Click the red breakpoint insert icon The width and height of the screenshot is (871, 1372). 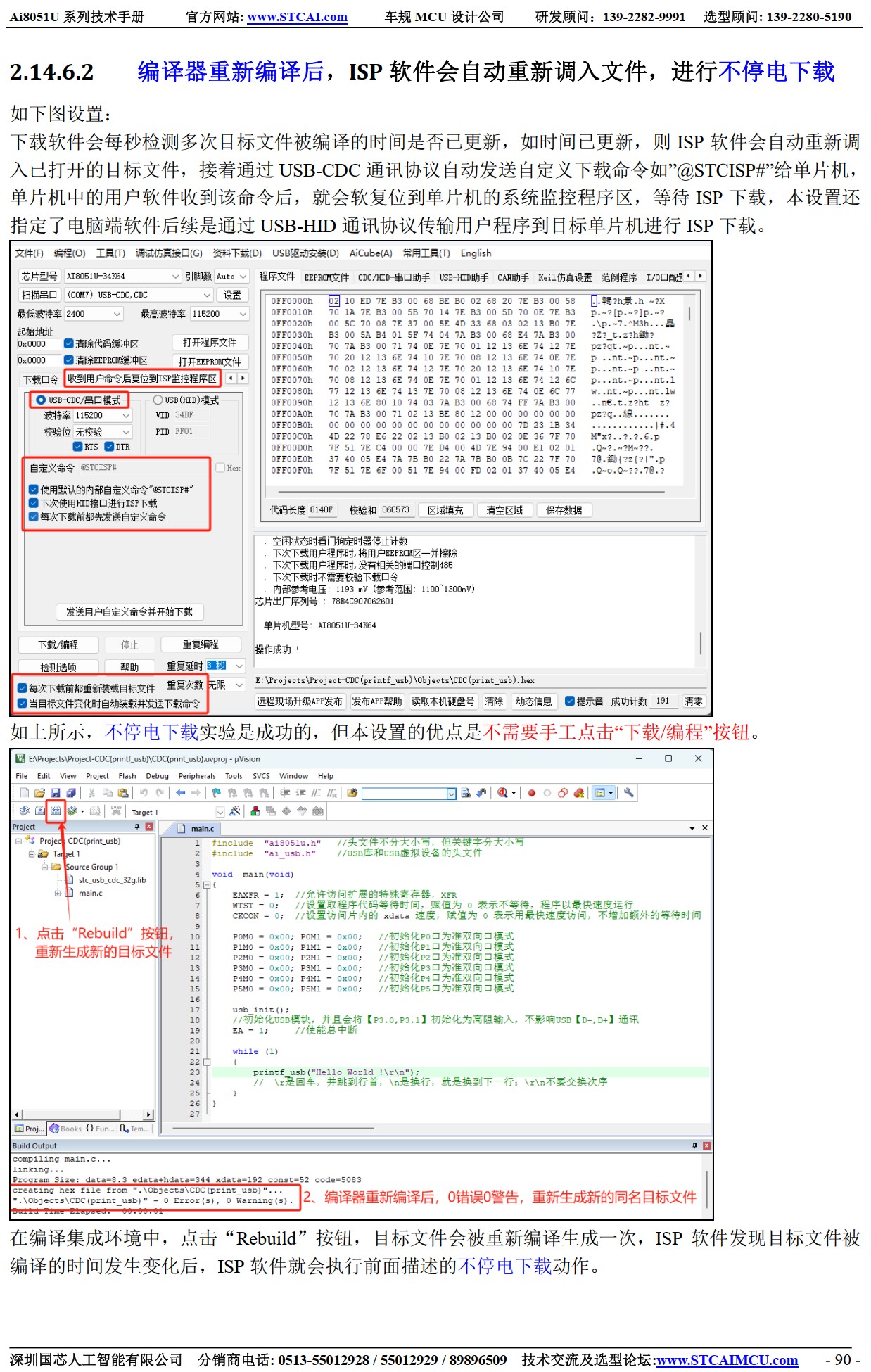click(532, 793)
